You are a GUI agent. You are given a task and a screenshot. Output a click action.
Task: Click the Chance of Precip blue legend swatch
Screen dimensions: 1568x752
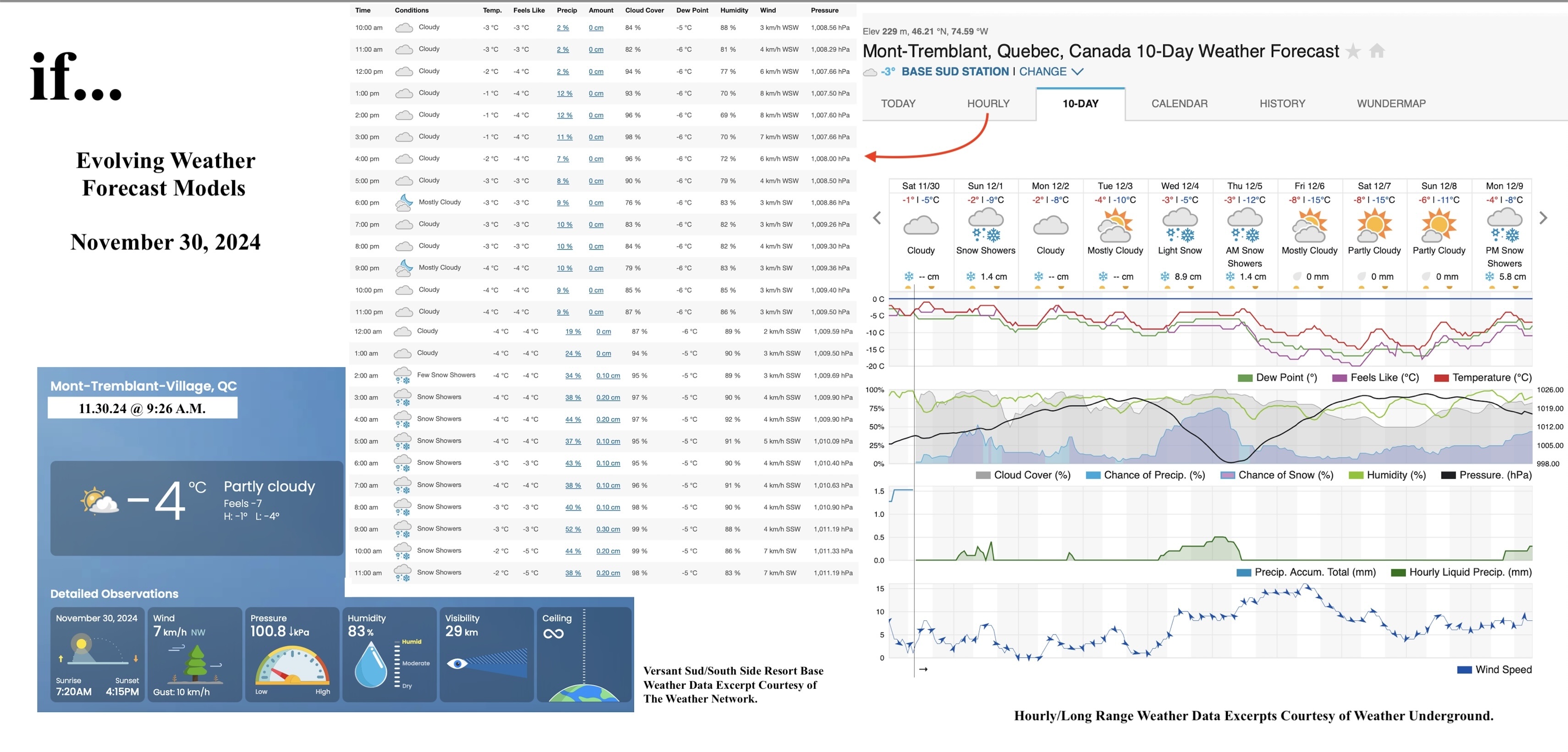click(x=1093, y=476)
